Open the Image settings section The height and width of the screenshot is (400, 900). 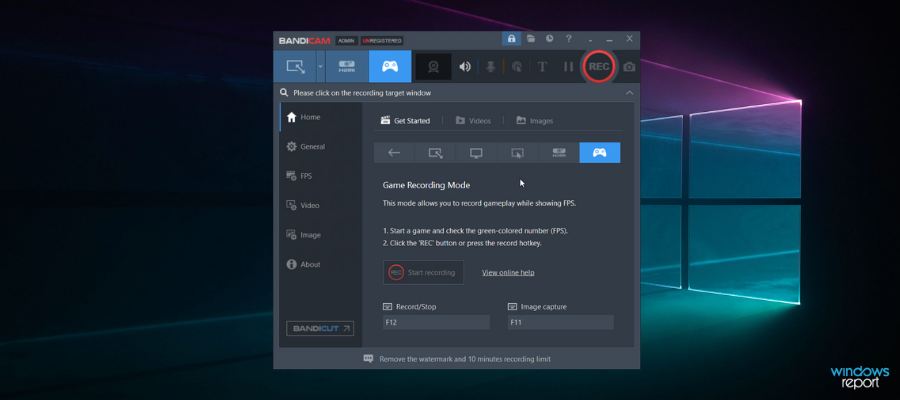(320, 235)
